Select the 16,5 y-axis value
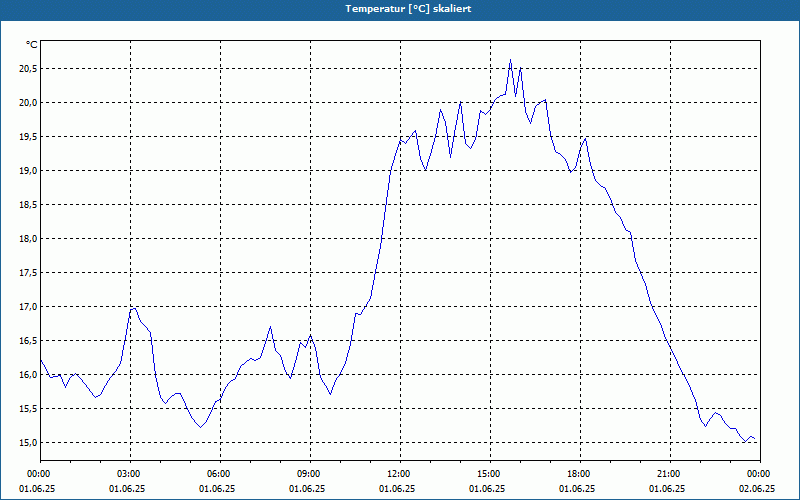800x500 pixels. [28, 341]
